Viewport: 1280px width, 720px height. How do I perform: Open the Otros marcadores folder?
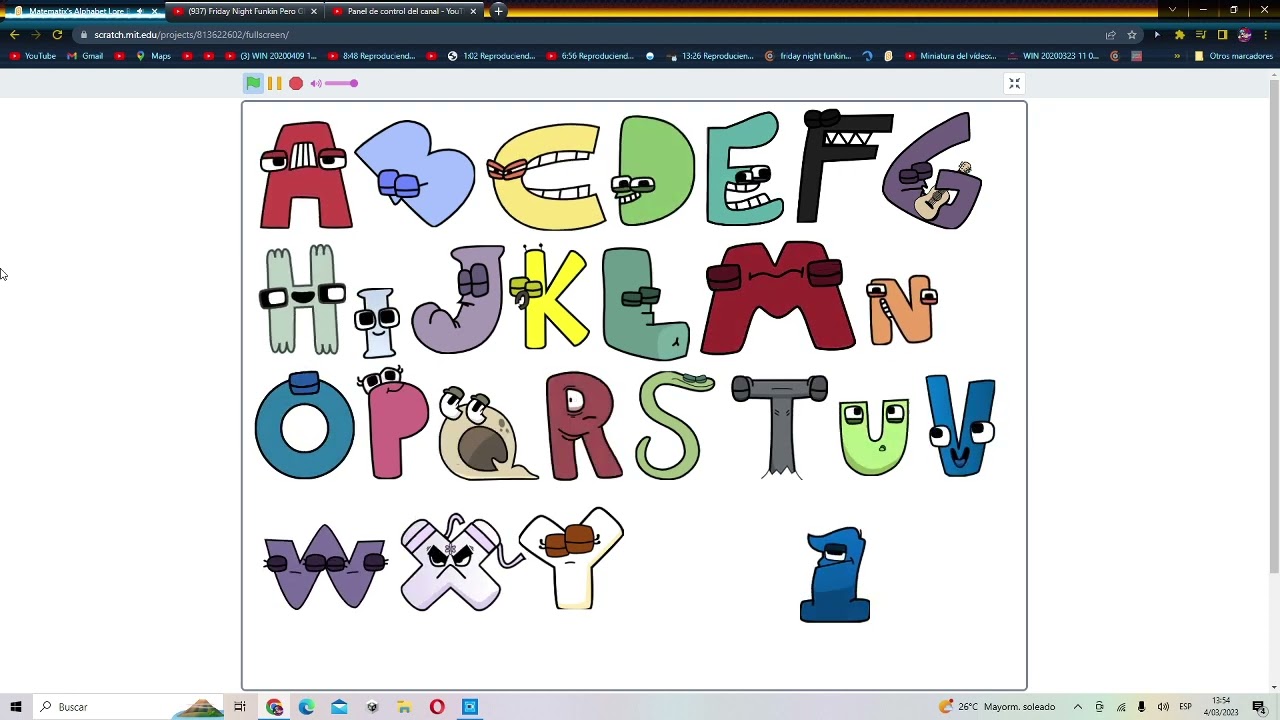click(x=1233, y=56)
